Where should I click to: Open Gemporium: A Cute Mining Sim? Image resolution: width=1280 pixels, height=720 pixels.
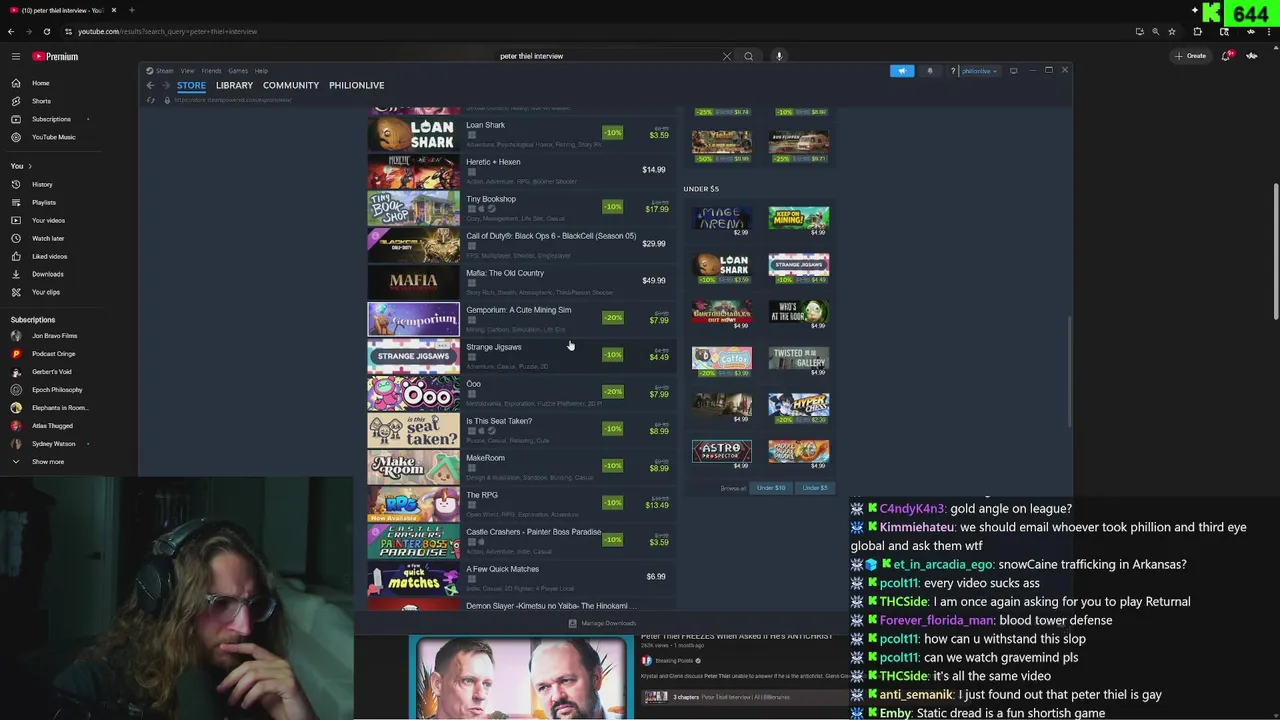(520, 318)
